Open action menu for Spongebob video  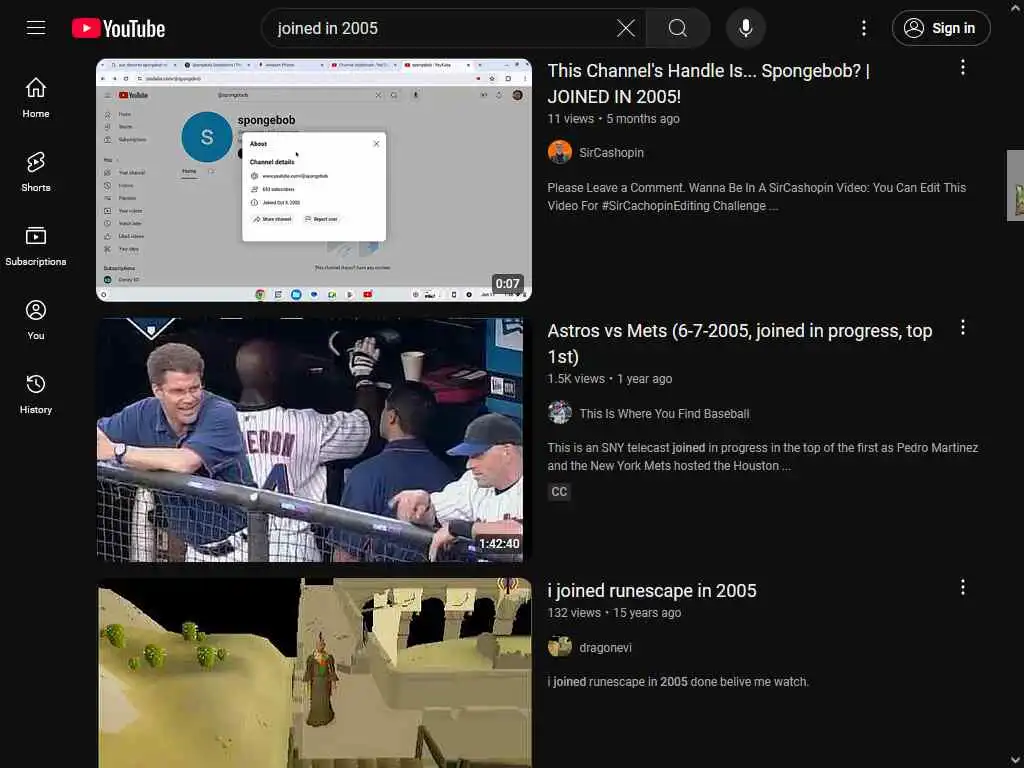963,67
